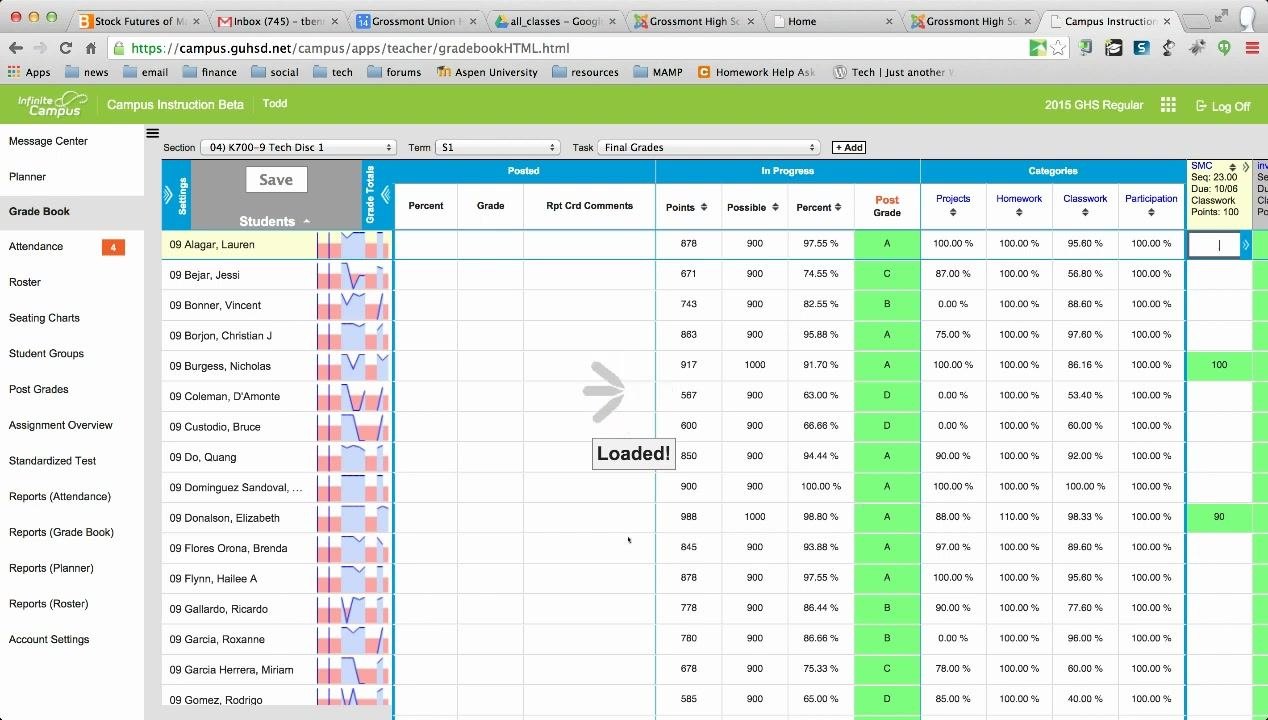Click the Infinite Campus logo
This screenshot has height=720, width=1268.
53,104
